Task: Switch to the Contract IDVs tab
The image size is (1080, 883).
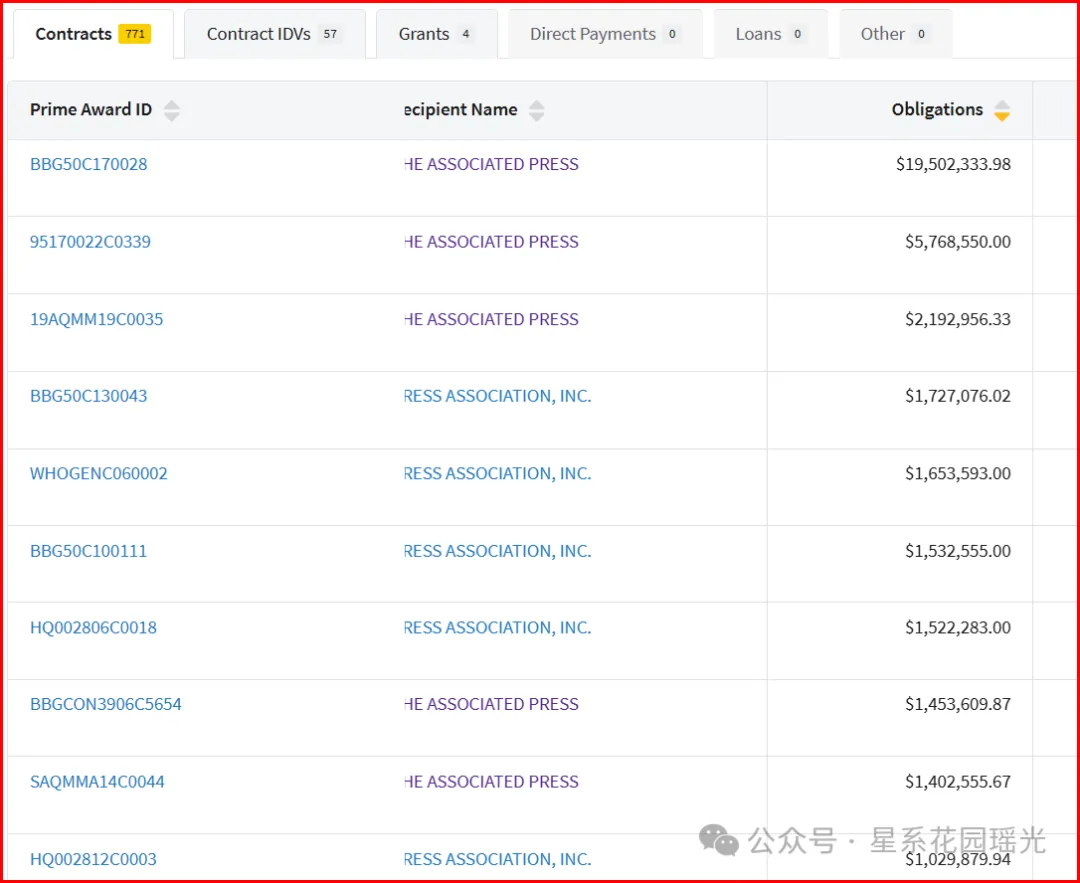Action: tap(274, 34)
